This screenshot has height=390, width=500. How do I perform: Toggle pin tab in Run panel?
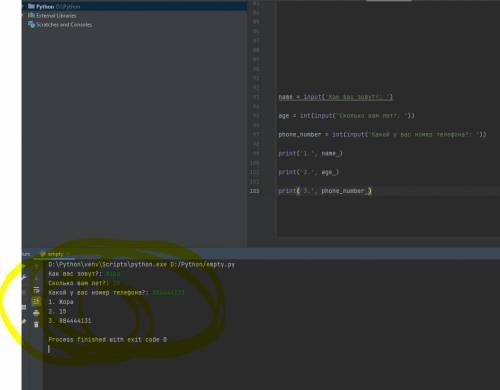[x=24, y=321]
